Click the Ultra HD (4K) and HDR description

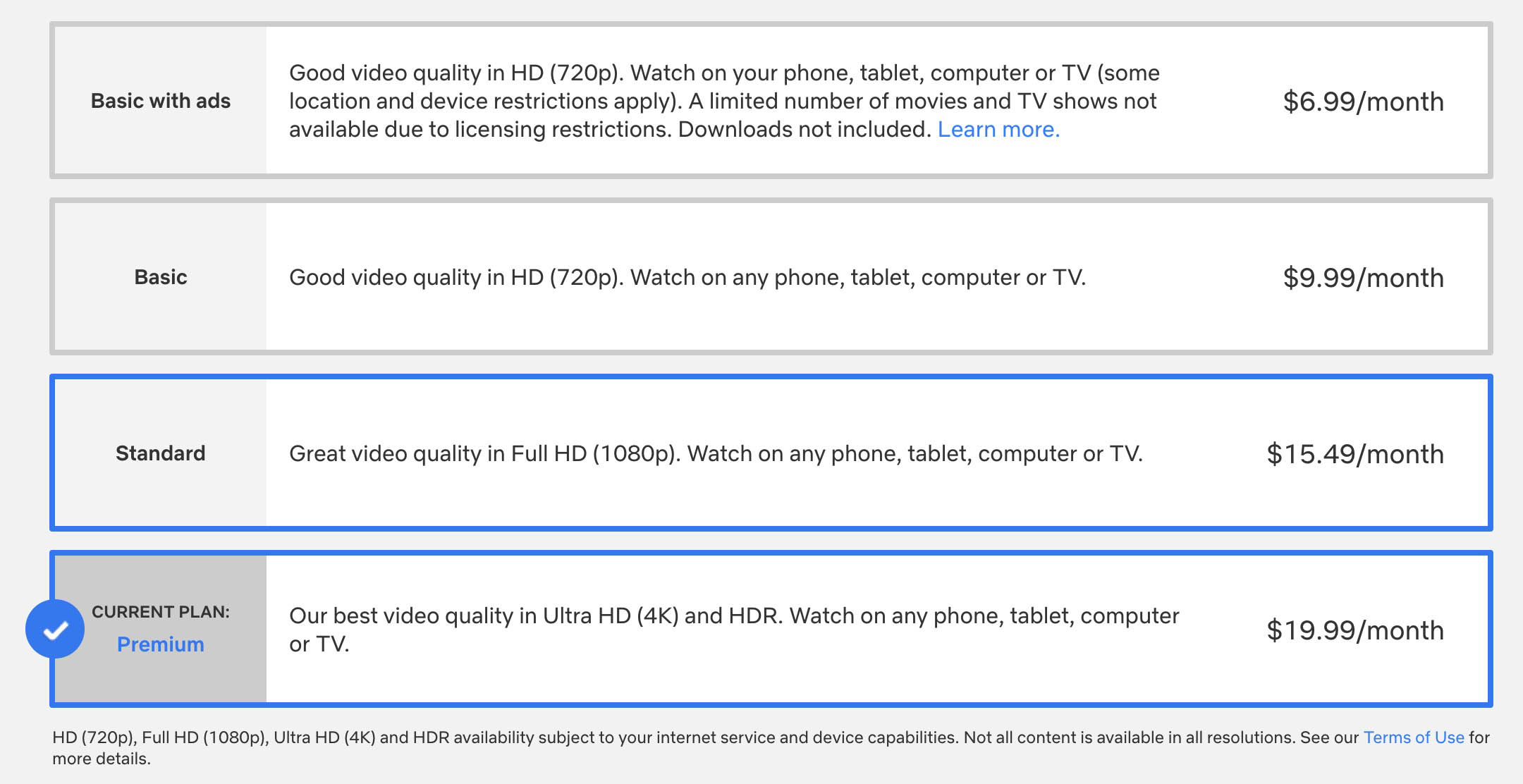tap(734, 630)
